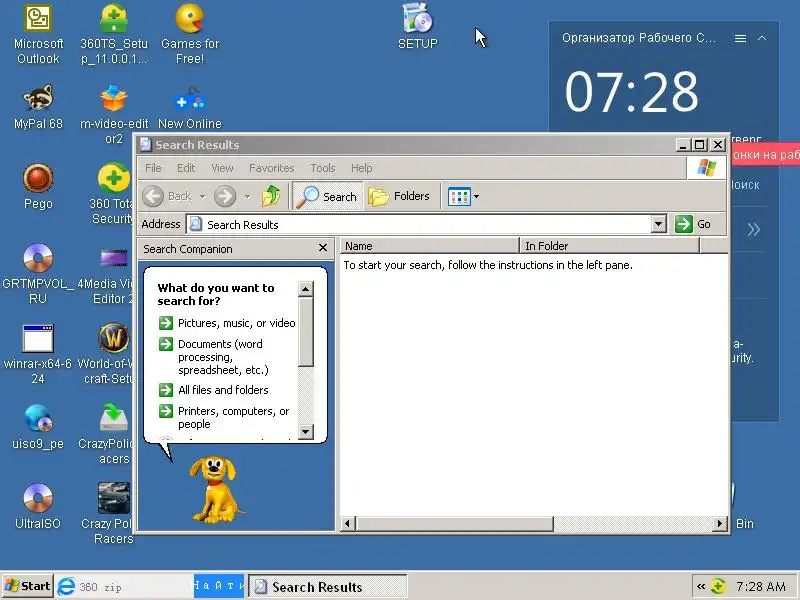Expand the Back history dropdown arrow
This screenshot has height=600, width=800.
click(203, 196)
